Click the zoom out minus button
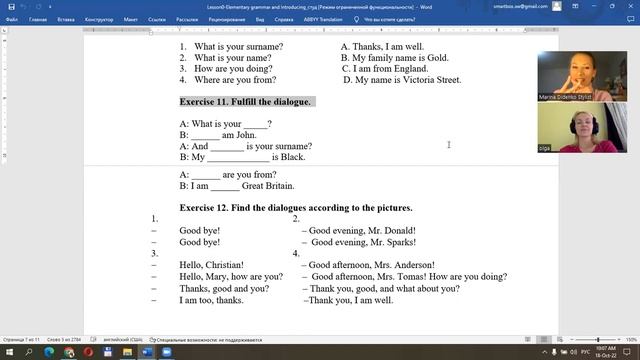The height and width of the screenshot is (360, 640). (571, 340)
